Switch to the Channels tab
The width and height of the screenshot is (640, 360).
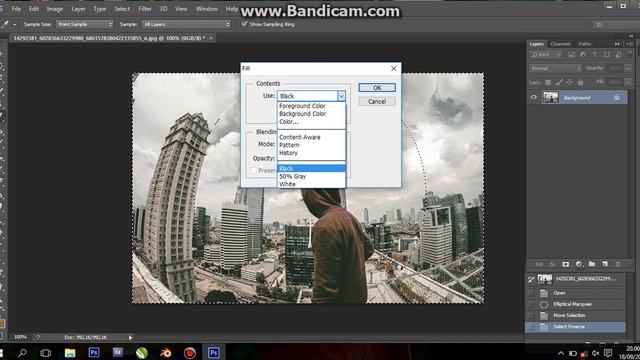click(560, 44)
